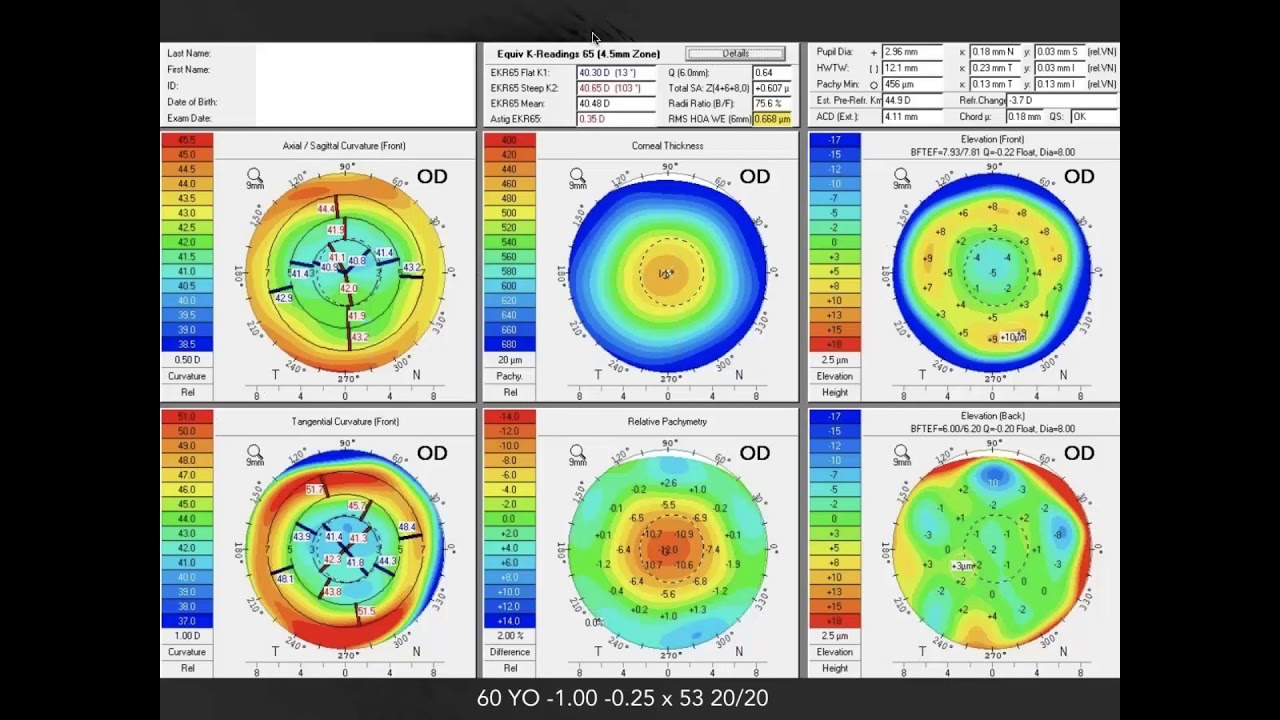Click the magnifier icon in Elevation (Front) map
This screenshot has width=1280, height=720.
pos(901,175)
